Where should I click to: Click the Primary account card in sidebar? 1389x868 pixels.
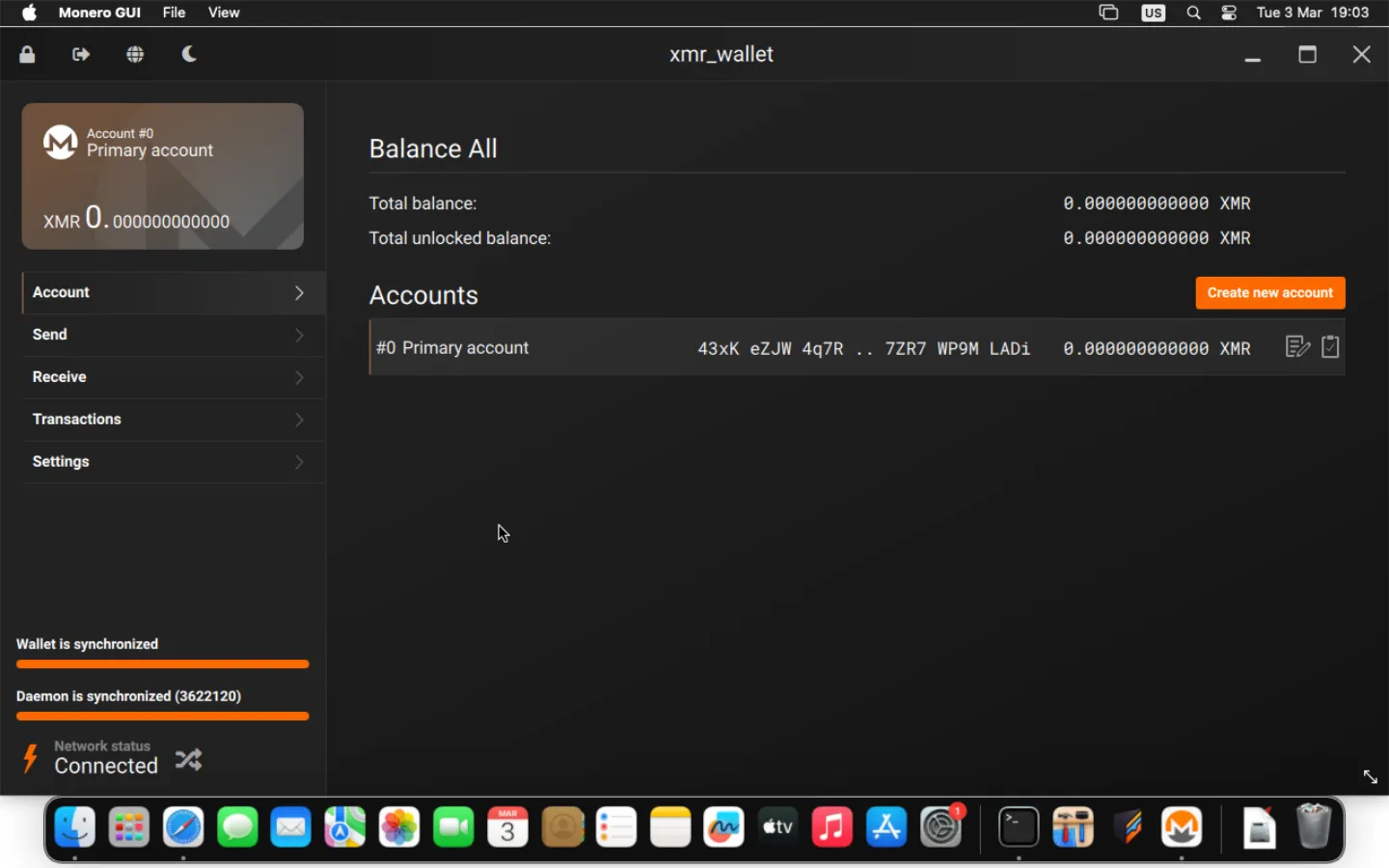point(163,176)
